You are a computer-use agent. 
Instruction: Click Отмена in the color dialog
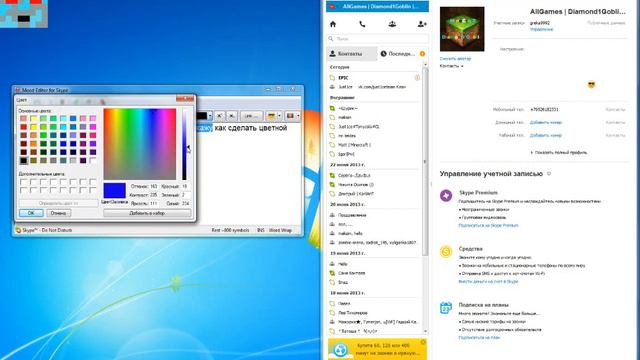coord(58,213)
